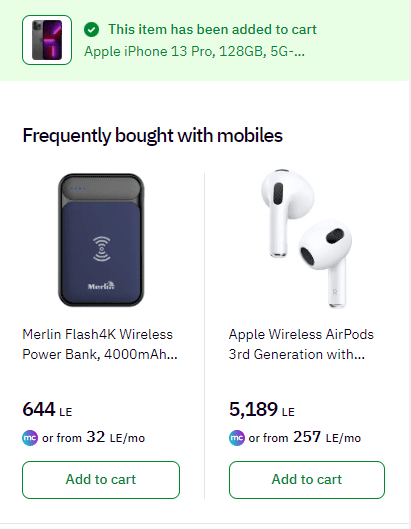Click the 644 LE price

[47, 410]
